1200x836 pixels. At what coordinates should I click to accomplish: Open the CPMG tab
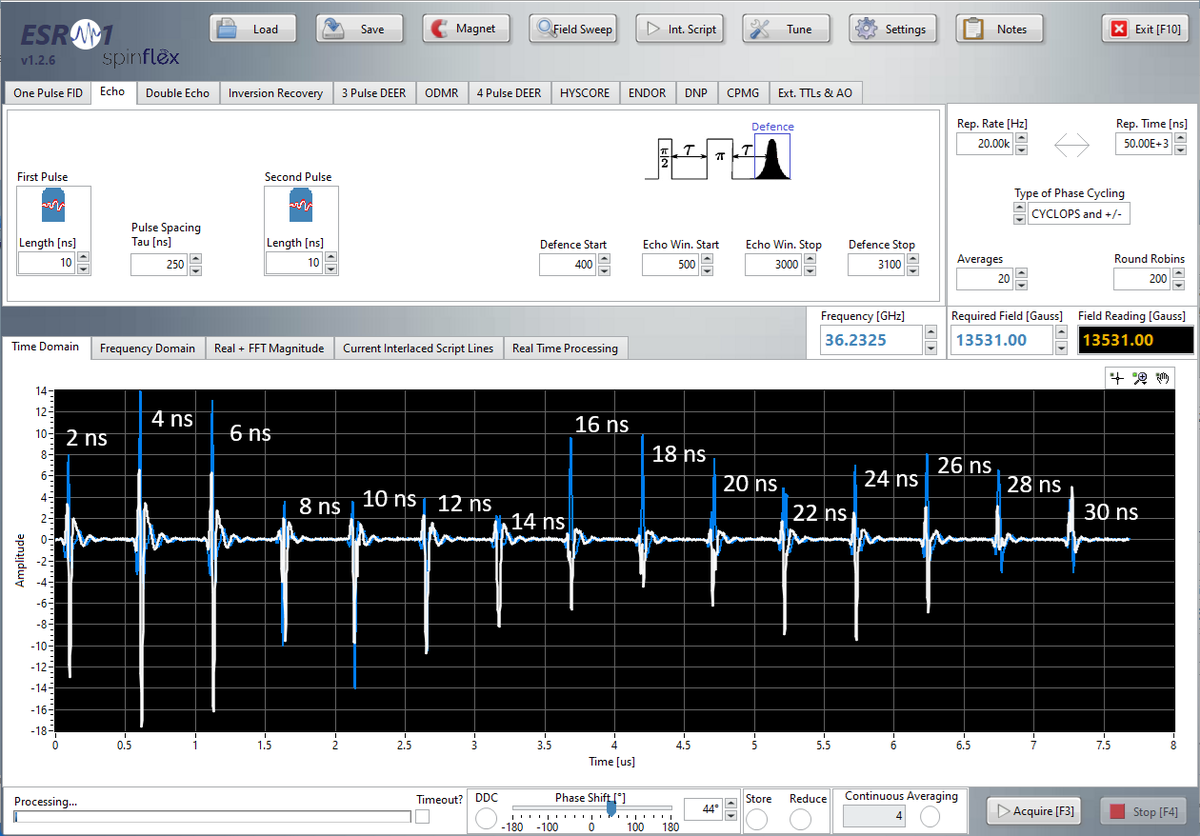[743, 93]
